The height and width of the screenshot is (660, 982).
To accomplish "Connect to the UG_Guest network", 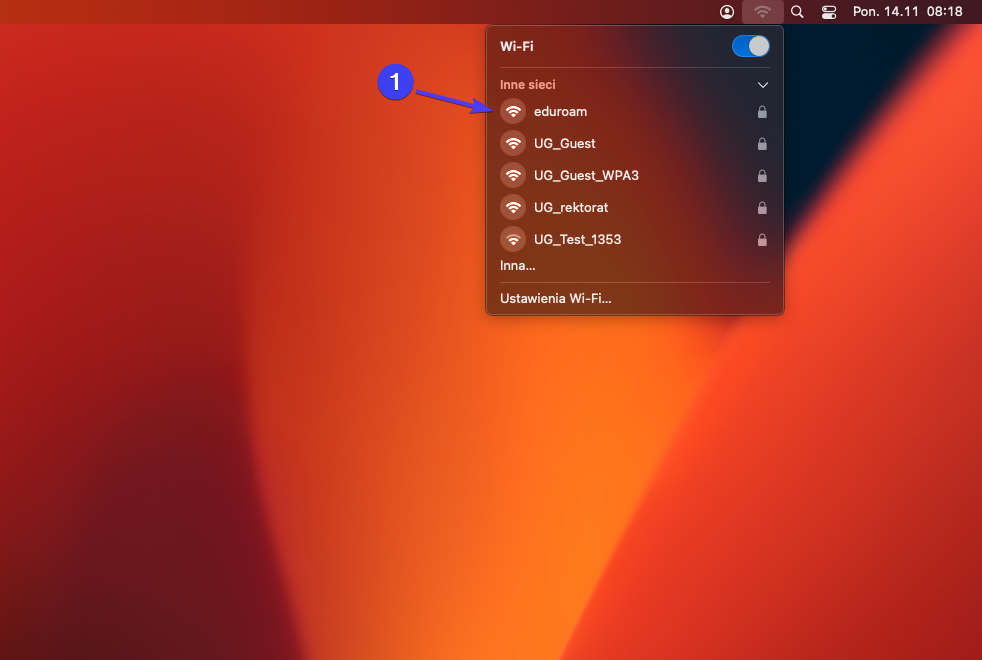I will [565, 144].
